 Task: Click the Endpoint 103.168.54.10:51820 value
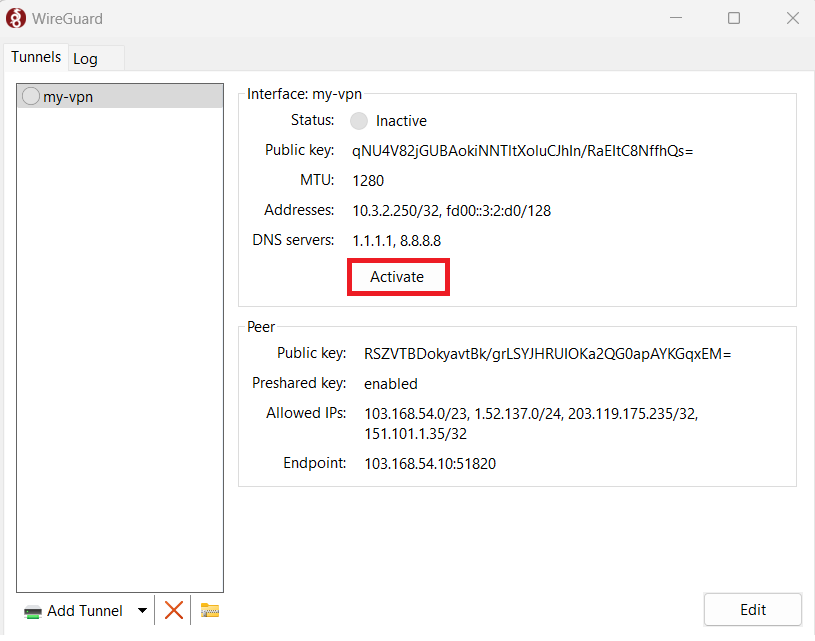tap(430, 464)
